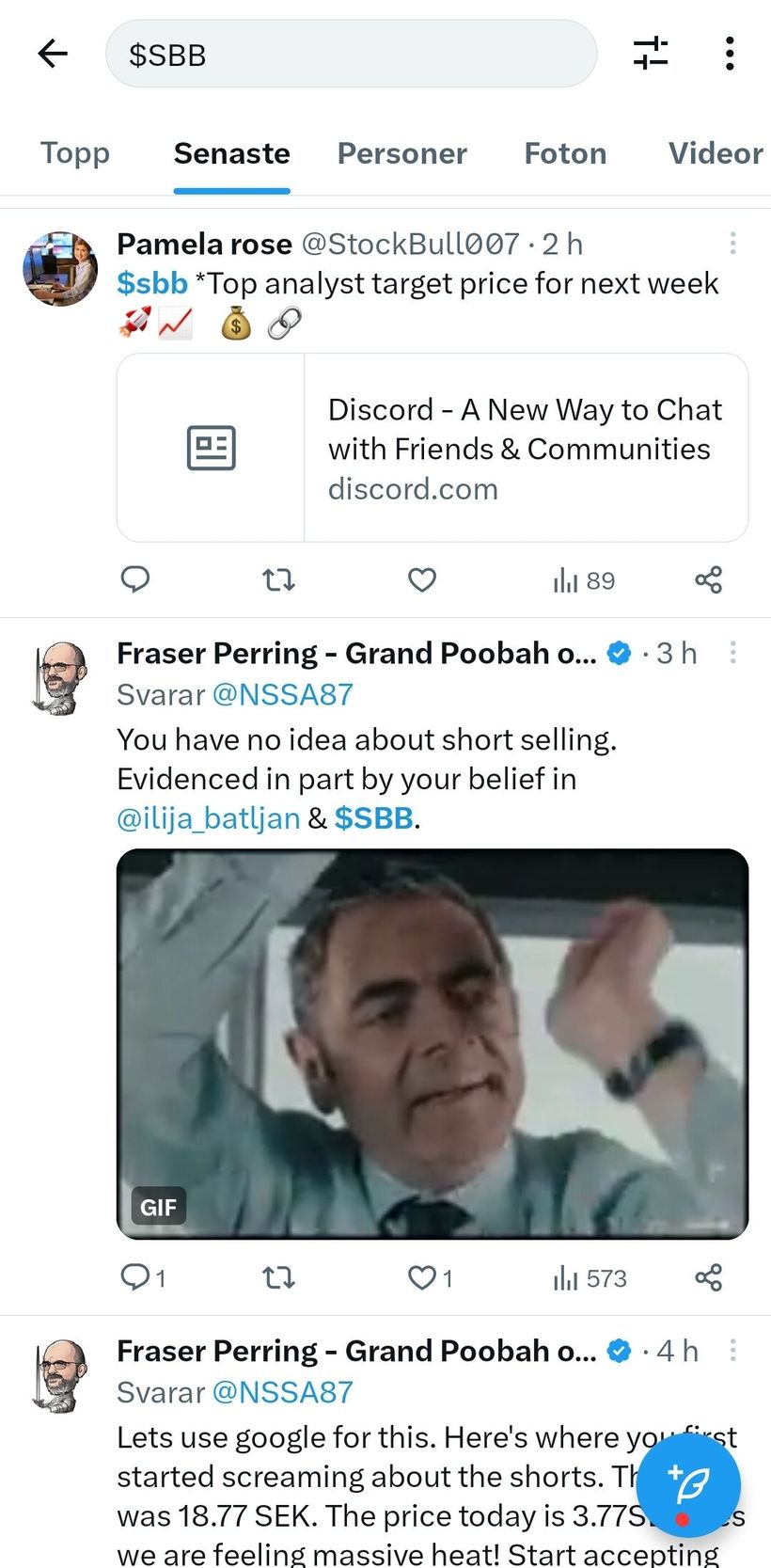Reply to Pamela rose's post
The width and height of the screenshot is (771, 1568).
(x=135, y=579)
